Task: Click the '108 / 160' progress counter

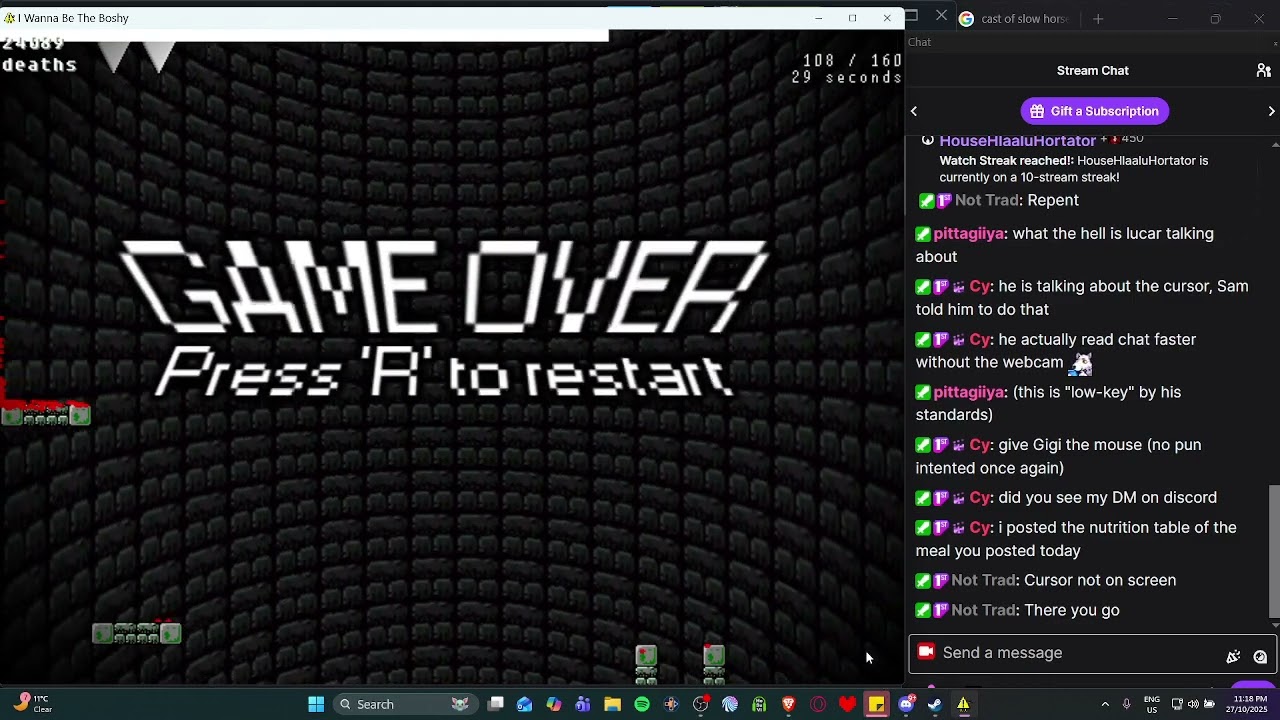Action: 852,61
